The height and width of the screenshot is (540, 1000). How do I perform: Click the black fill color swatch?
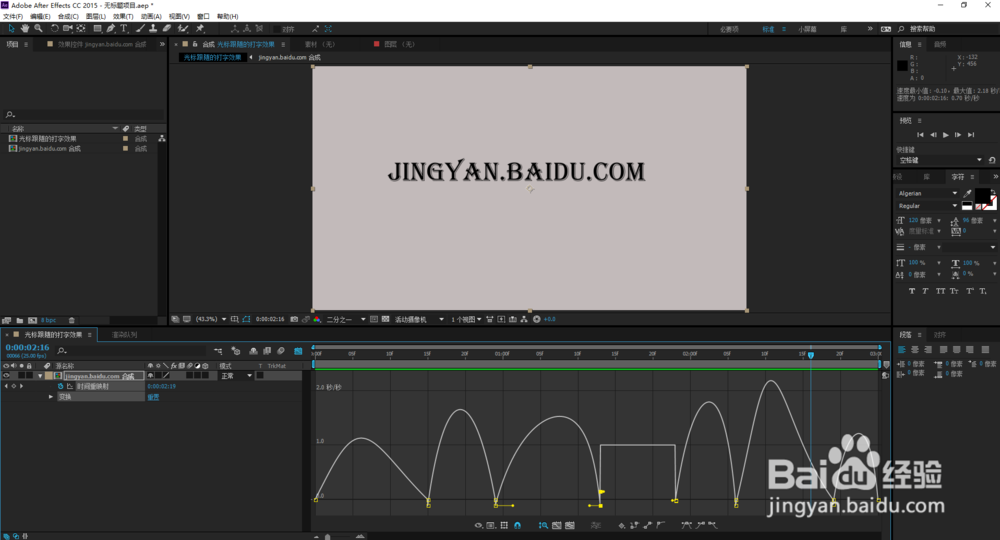[x=983, y=195]
